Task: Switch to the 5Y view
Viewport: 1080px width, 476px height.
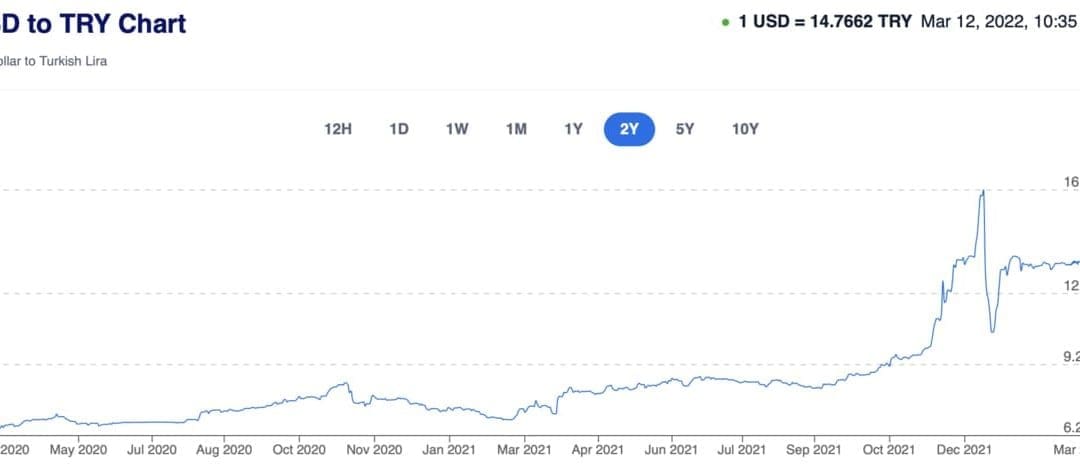Action: pyautogui.click(x=684, y=129)
